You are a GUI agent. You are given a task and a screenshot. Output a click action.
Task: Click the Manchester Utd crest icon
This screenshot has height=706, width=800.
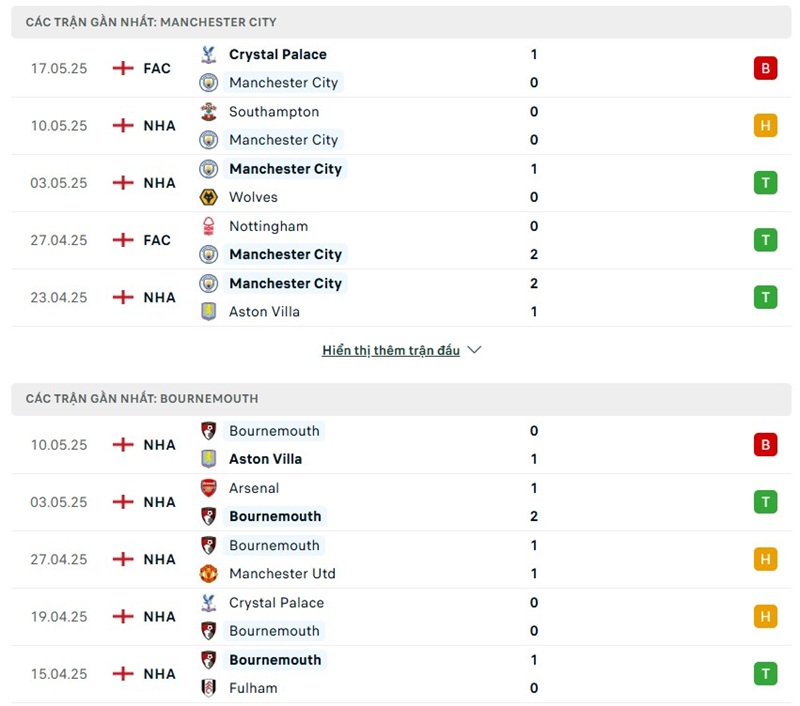(x=208, y=574)
